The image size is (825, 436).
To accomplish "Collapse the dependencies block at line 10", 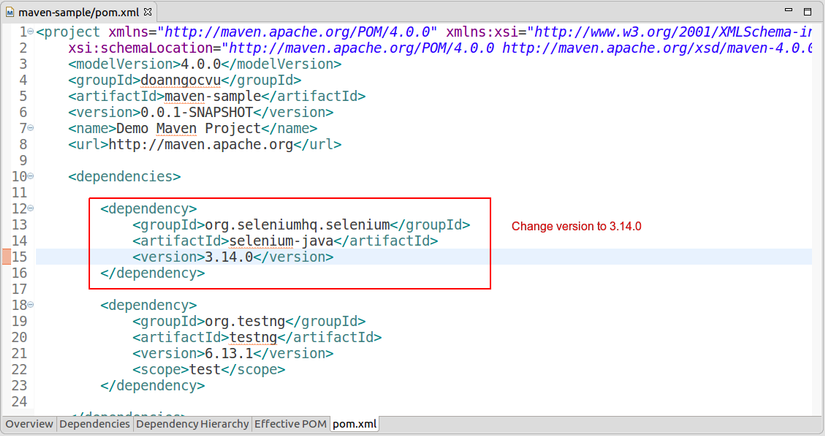I will tap(31, 176).
